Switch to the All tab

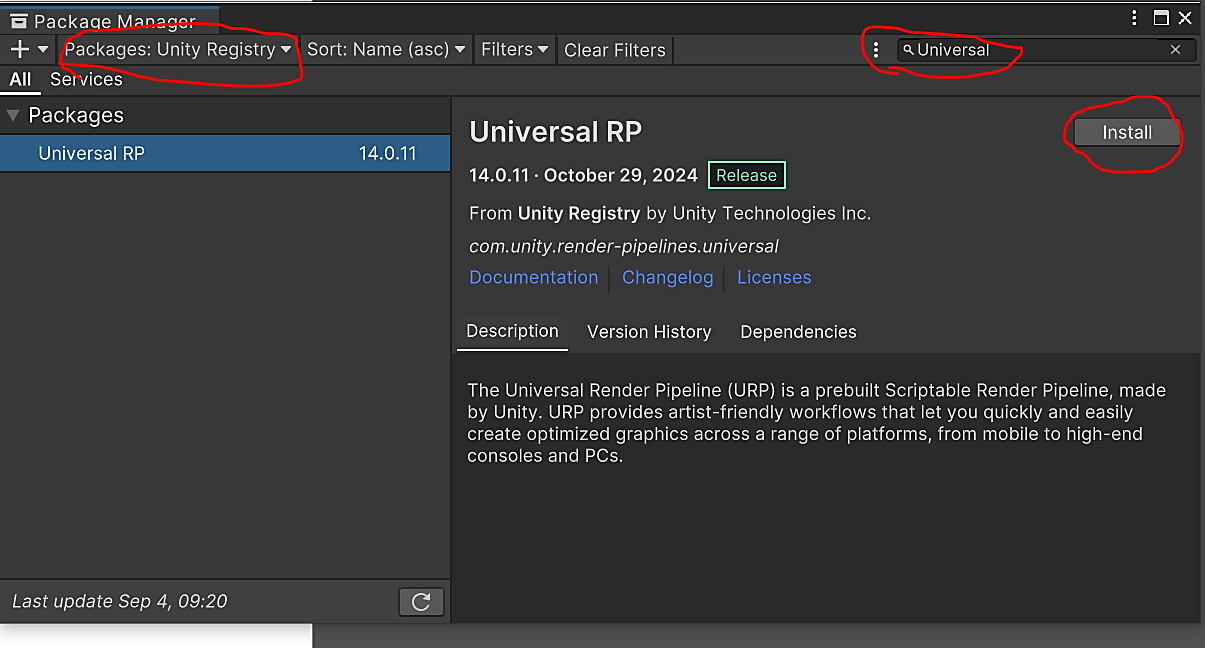(x=20, y=79)
